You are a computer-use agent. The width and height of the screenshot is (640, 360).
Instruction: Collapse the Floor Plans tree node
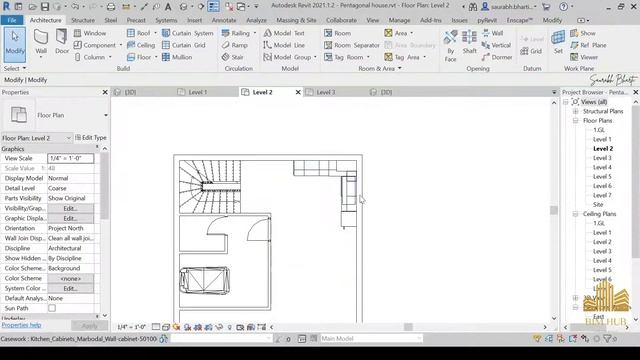(576, 120)
